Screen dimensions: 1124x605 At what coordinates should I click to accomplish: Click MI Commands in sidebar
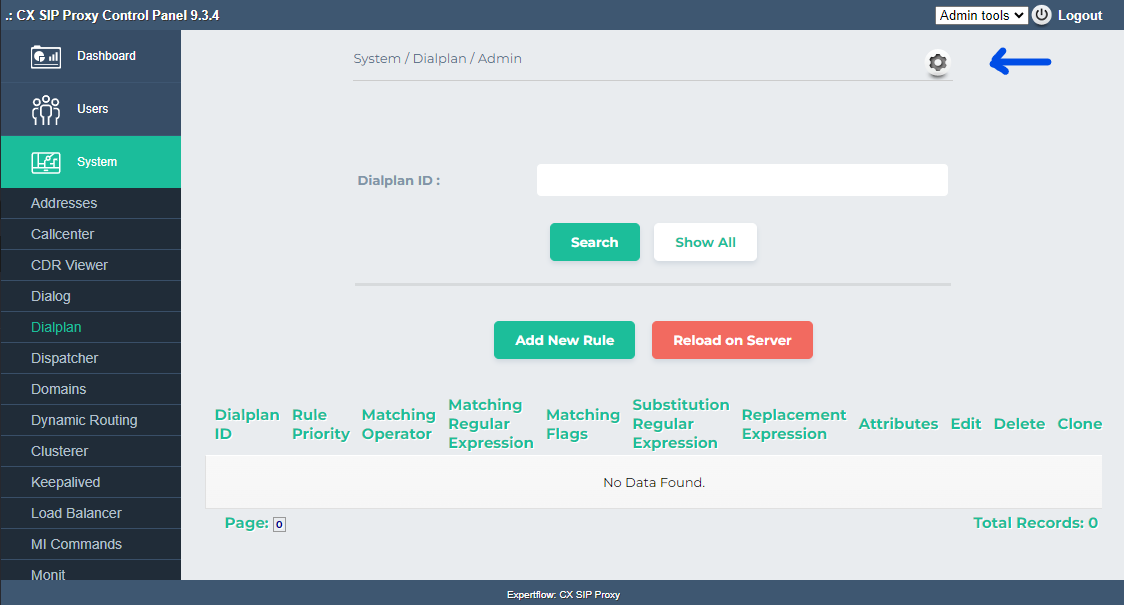(x=76, y=544)
